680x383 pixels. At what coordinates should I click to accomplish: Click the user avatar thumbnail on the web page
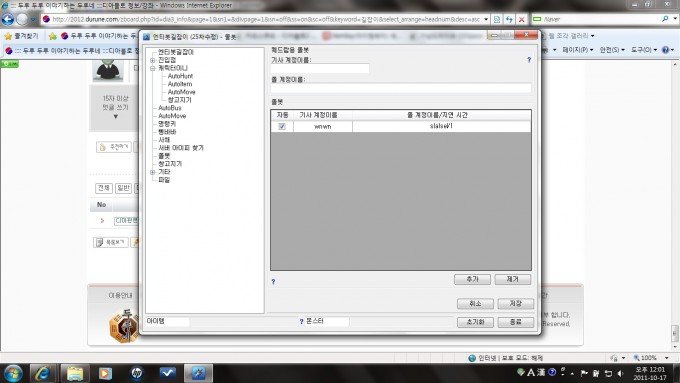tap(108, 71)
